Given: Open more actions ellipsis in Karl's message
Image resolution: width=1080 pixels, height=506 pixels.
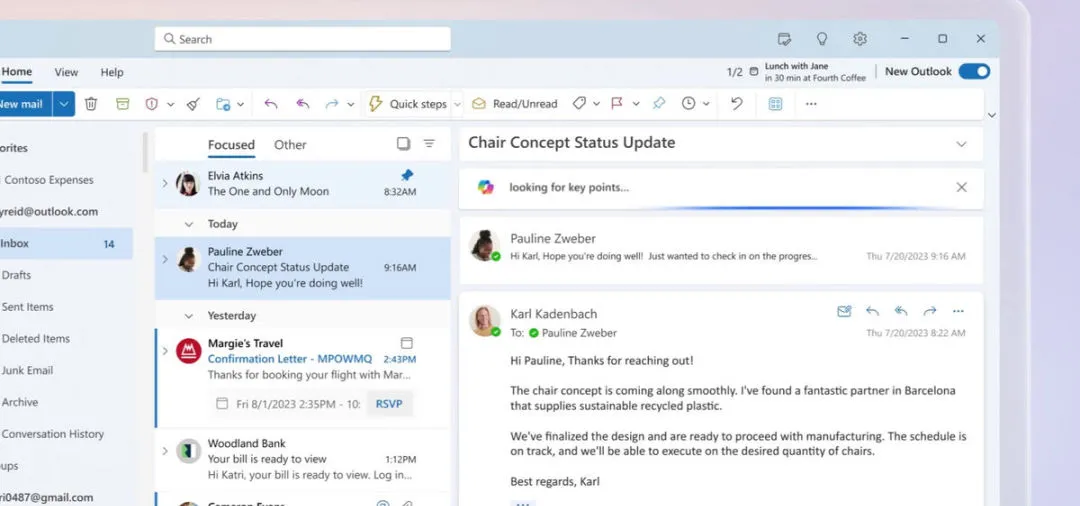Looking at the screenshot, I should tap(958, 311).
